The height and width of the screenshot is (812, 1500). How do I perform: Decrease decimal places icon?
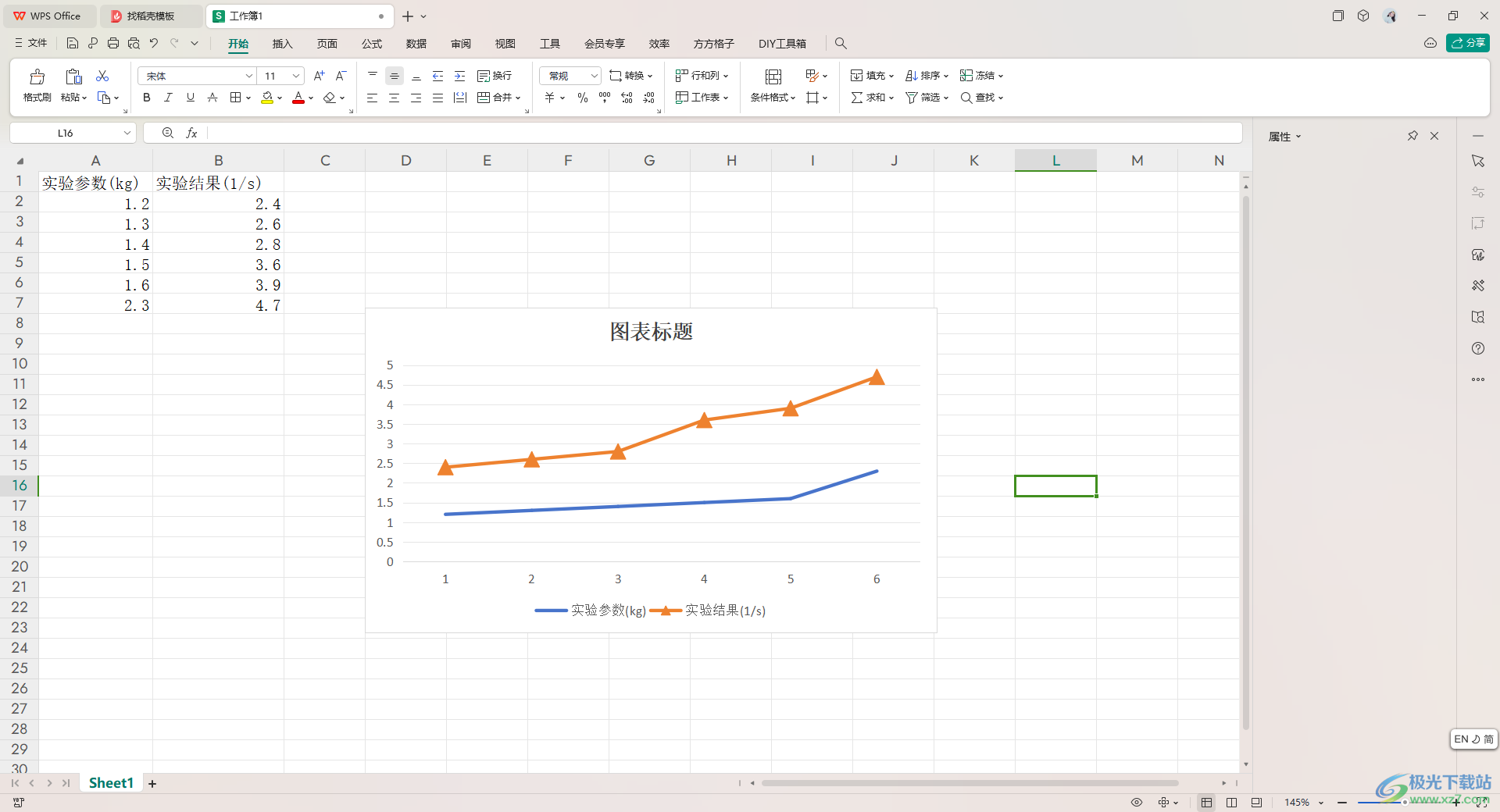(649, 98)
